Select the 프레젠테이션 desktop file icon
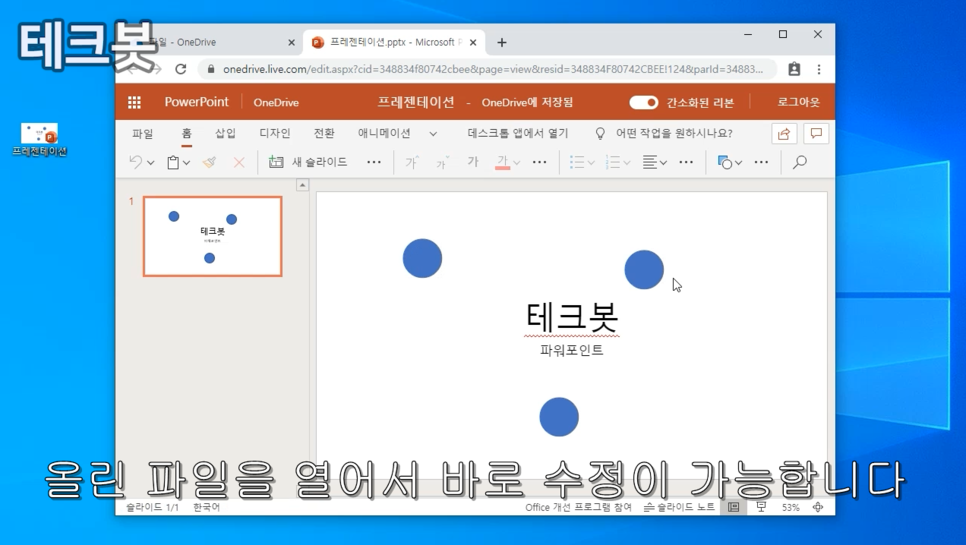Viewport: 966px width, 545px height. point(39,139)
